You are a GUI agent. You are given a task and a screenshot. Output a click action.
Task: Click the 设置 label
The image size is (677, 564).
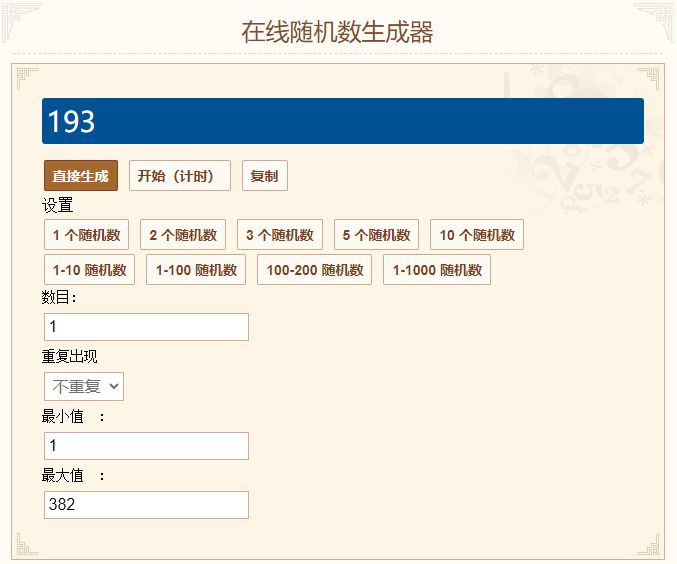(57, 205)
